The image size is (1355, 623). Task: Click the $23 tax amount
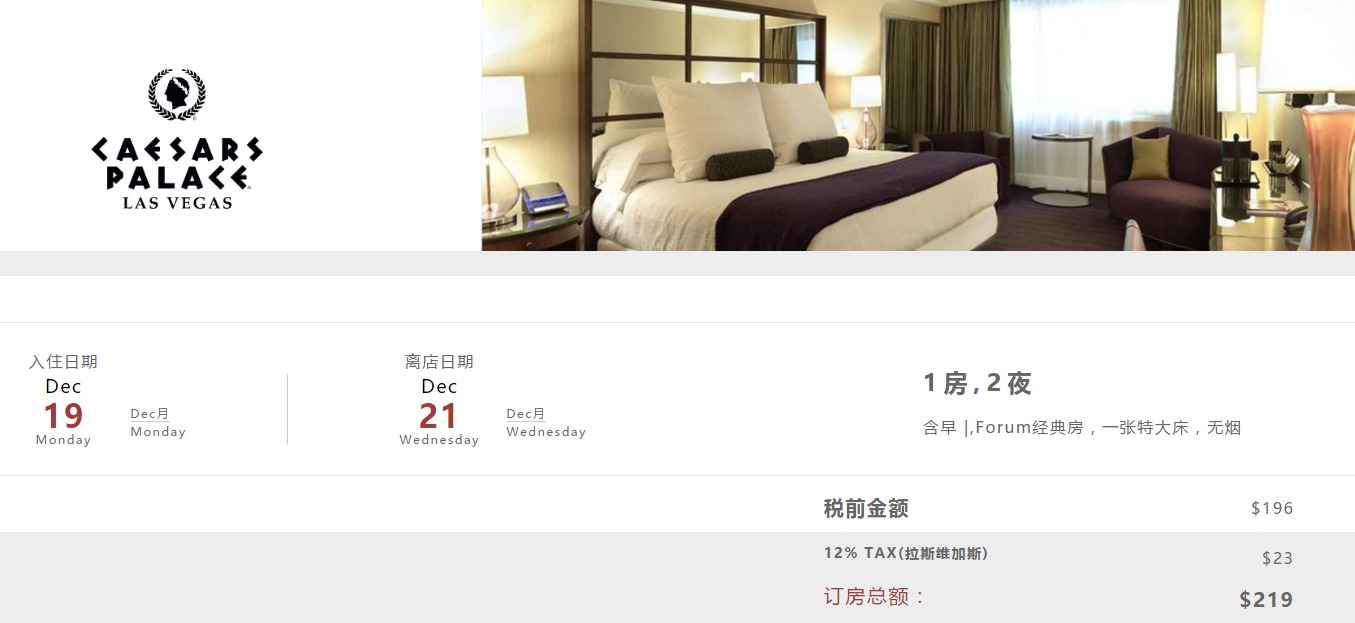click(1277, 558)
